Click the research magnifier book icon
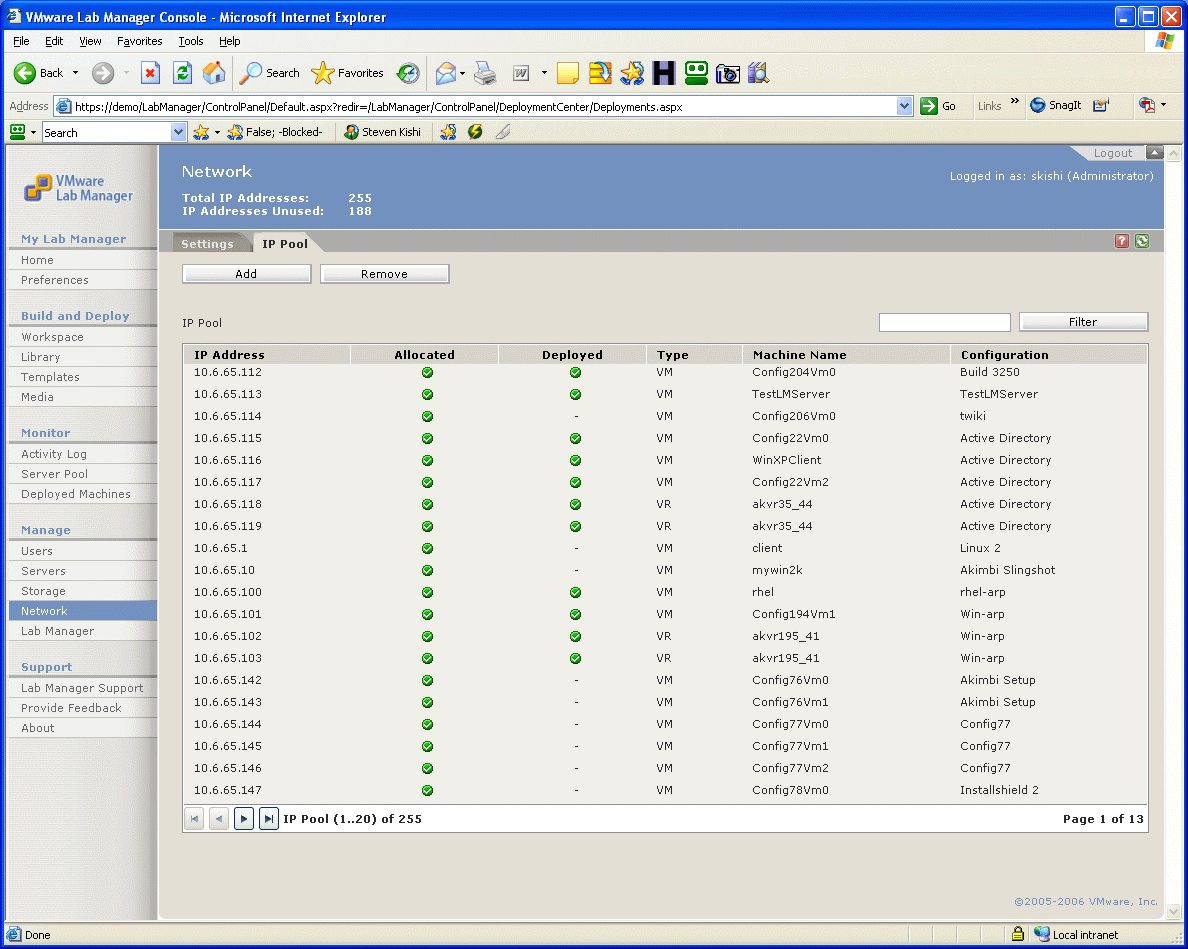 coord(758,73)
